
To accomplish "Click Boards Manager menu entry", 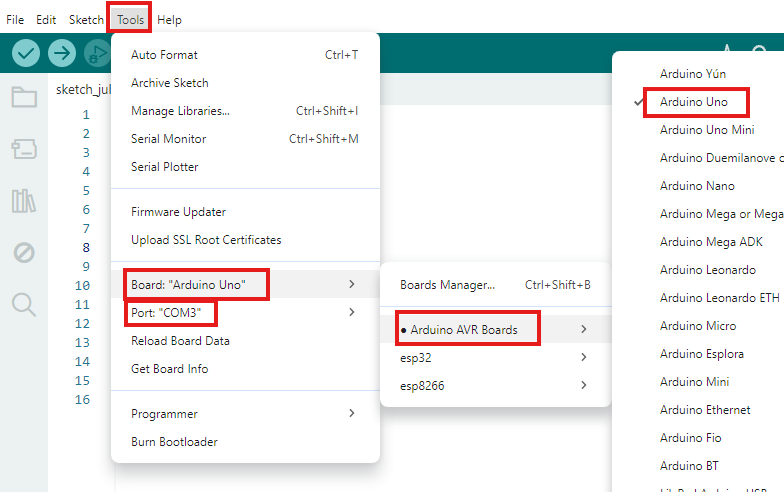I will 447,285.
